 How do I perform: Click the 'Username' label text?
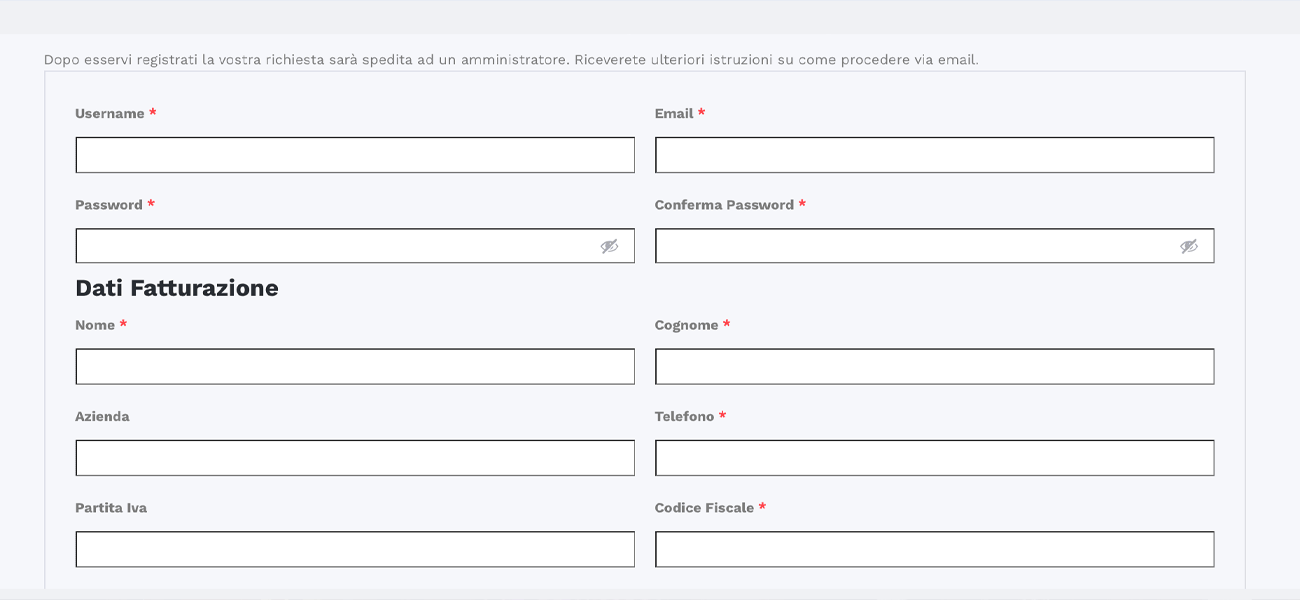click(x=110, y=114)
